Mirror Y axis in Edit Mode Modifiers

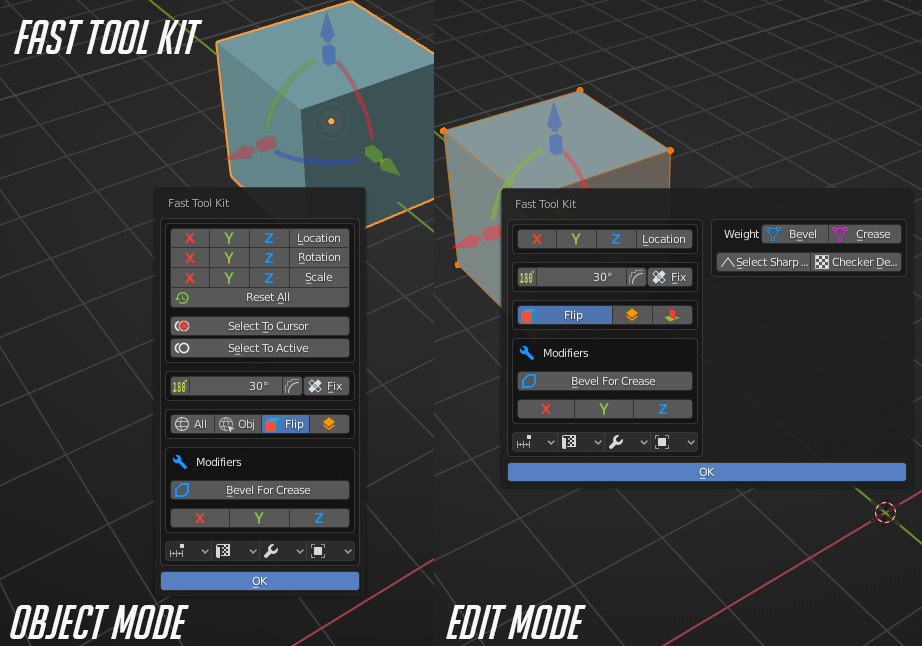[604, 409]
